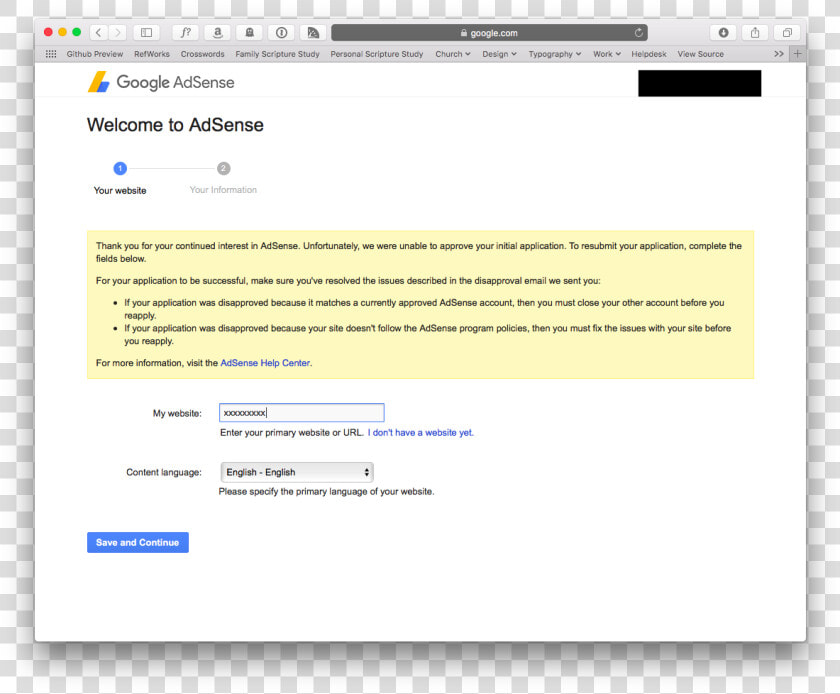Viewport: 840px width, 694px height.
Task: Open the Github Preview bookmark
Action: coord(95,54)
